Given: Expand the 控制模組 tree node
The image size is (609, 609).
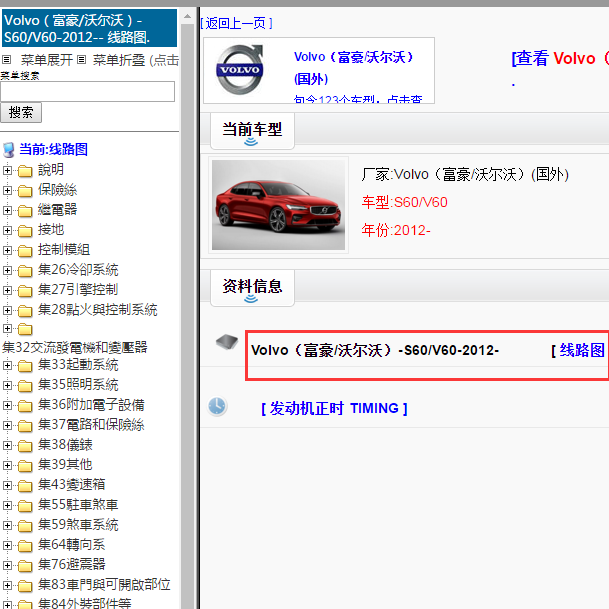Looking at the screenshot, I should pyautogui.click(x=7, y=251).
